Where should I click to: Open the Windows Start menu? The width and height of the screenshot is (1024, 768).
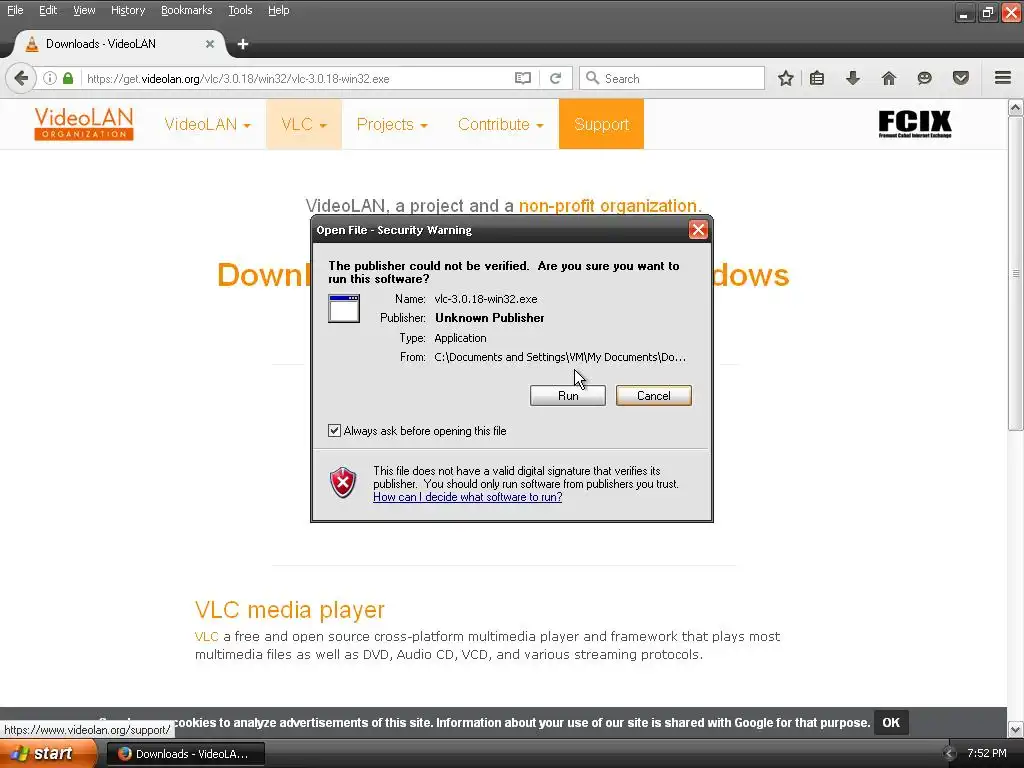click(48, 754)
